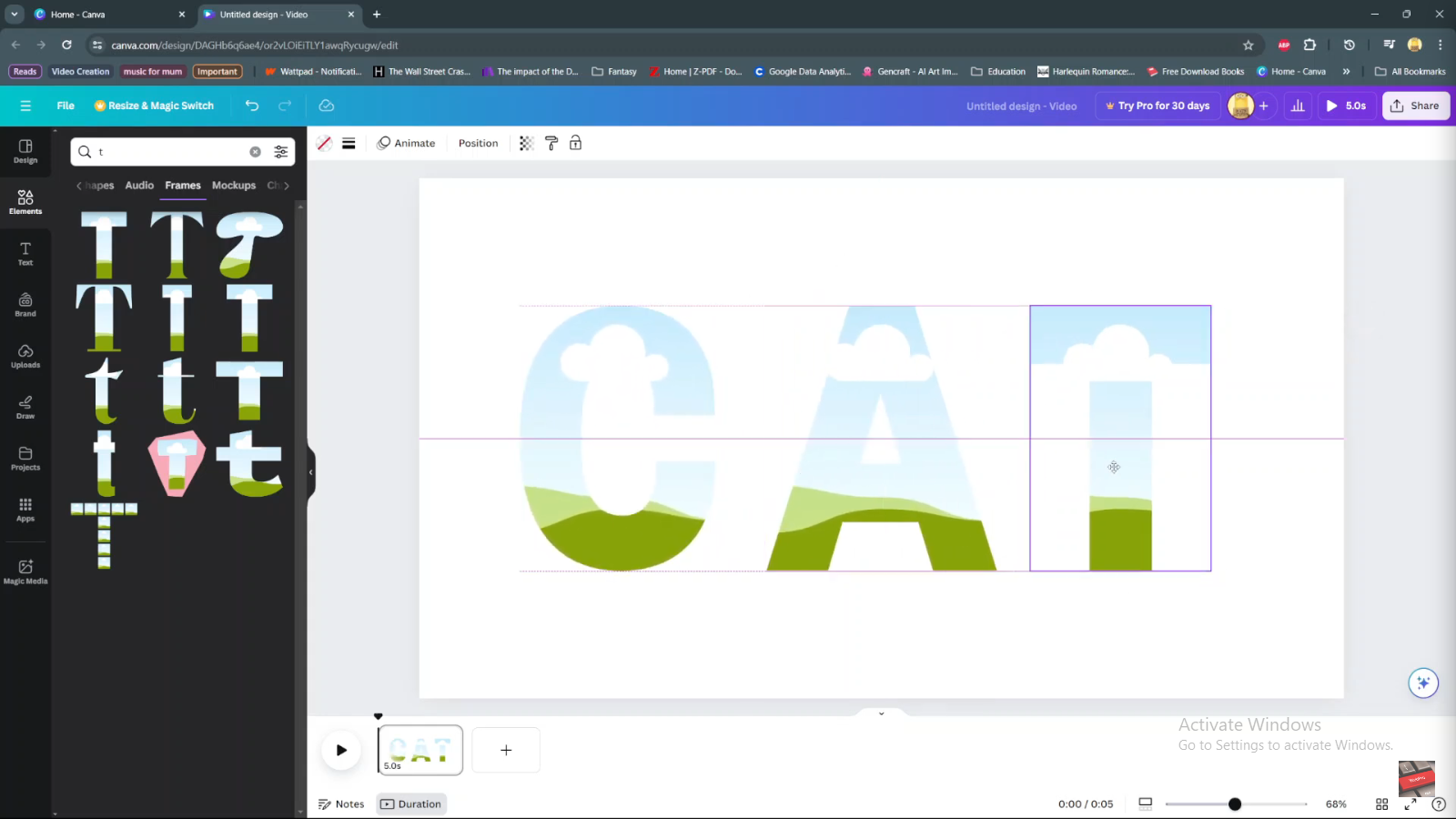
Task: Open the Canva assistant sparkle button
Action: point(1423,682)
